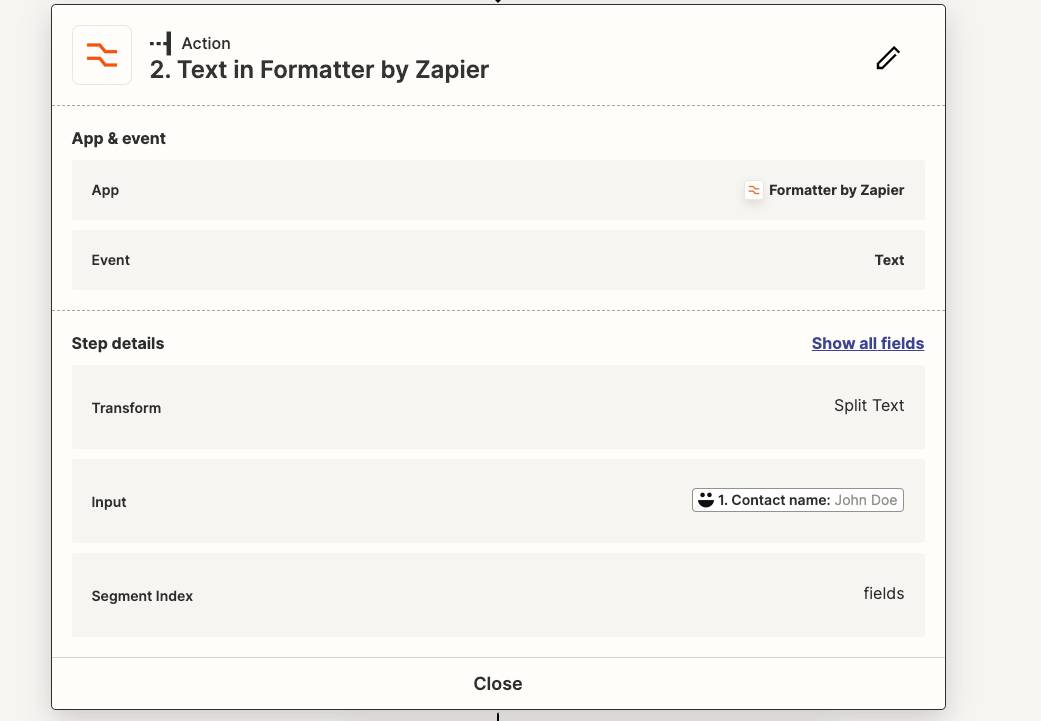Open the Show all fields link

coord(868,343)
